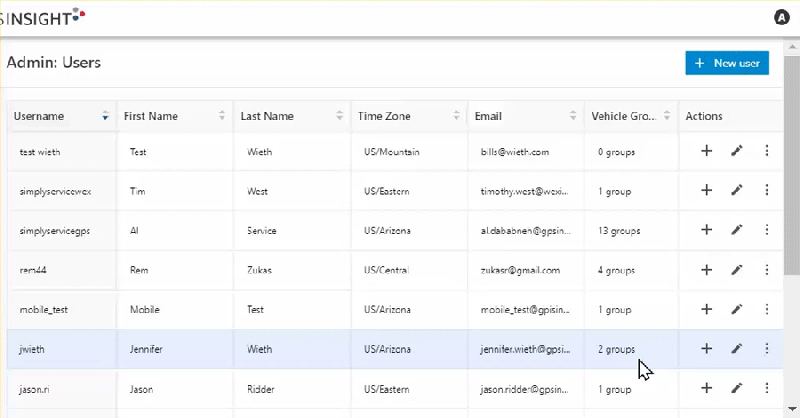Screen dimensions: 800x418
Task: Click the '13 groups' vehicle groups cell
Action: tap(631, 231)
